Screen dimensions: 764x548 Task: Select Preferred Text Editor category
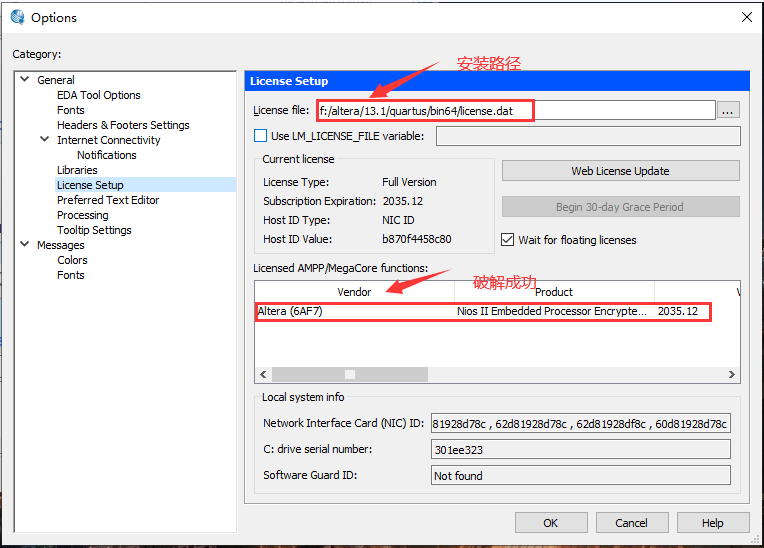(107, 200)
